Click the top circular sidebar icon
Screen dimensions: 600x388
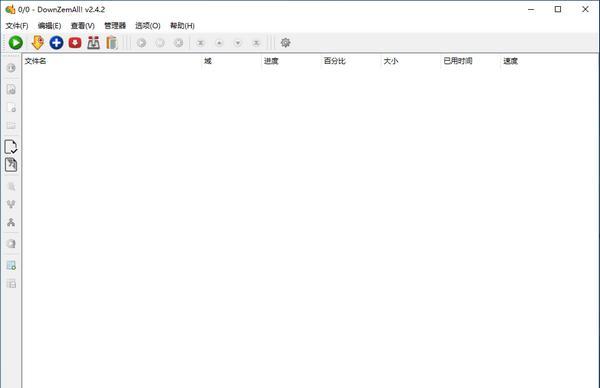tap(11, 68)
